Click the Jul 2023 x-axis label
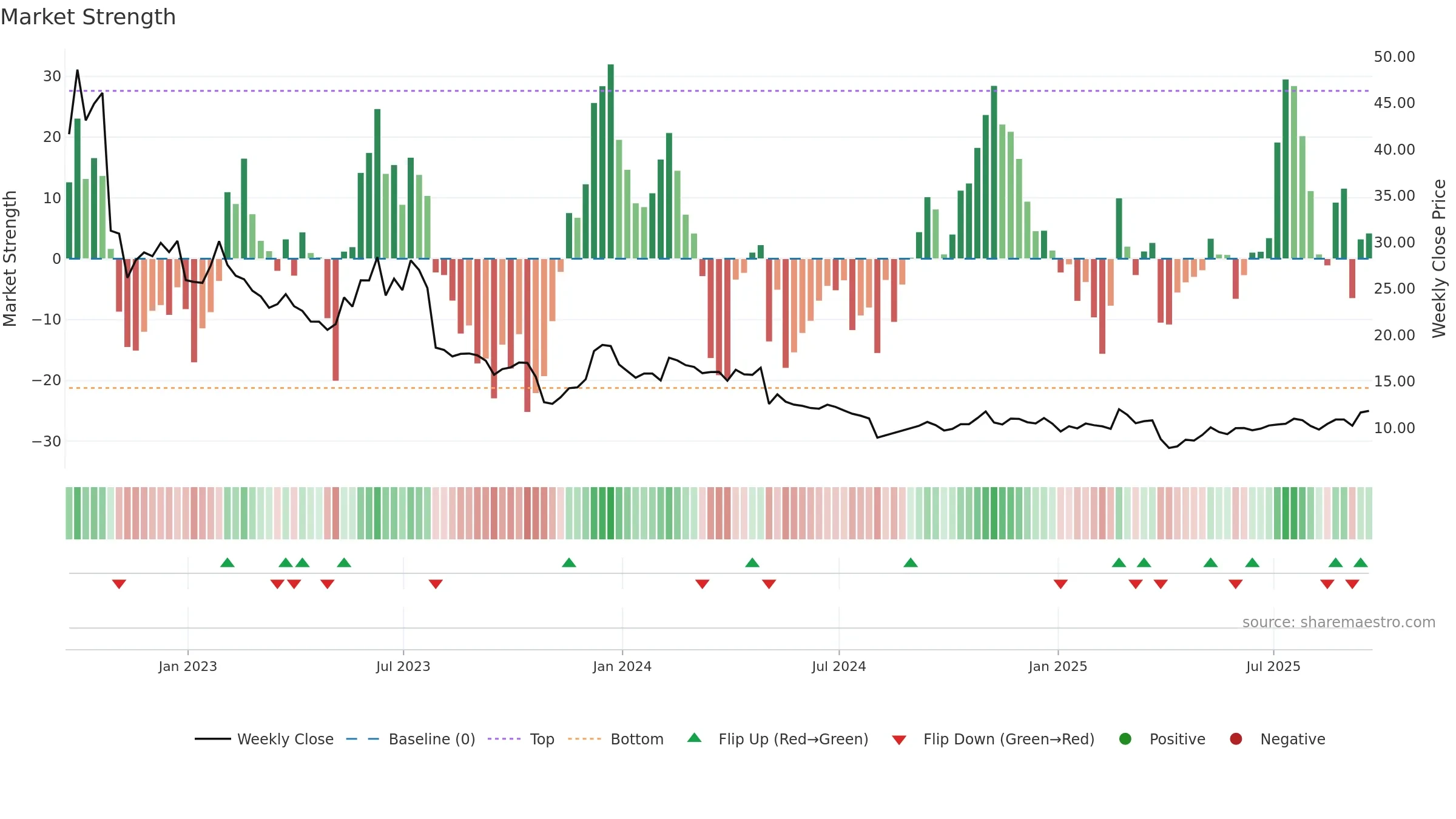The width and height of the screenshot is (1456, 819). pyautogui.click(x=403, y=666)
